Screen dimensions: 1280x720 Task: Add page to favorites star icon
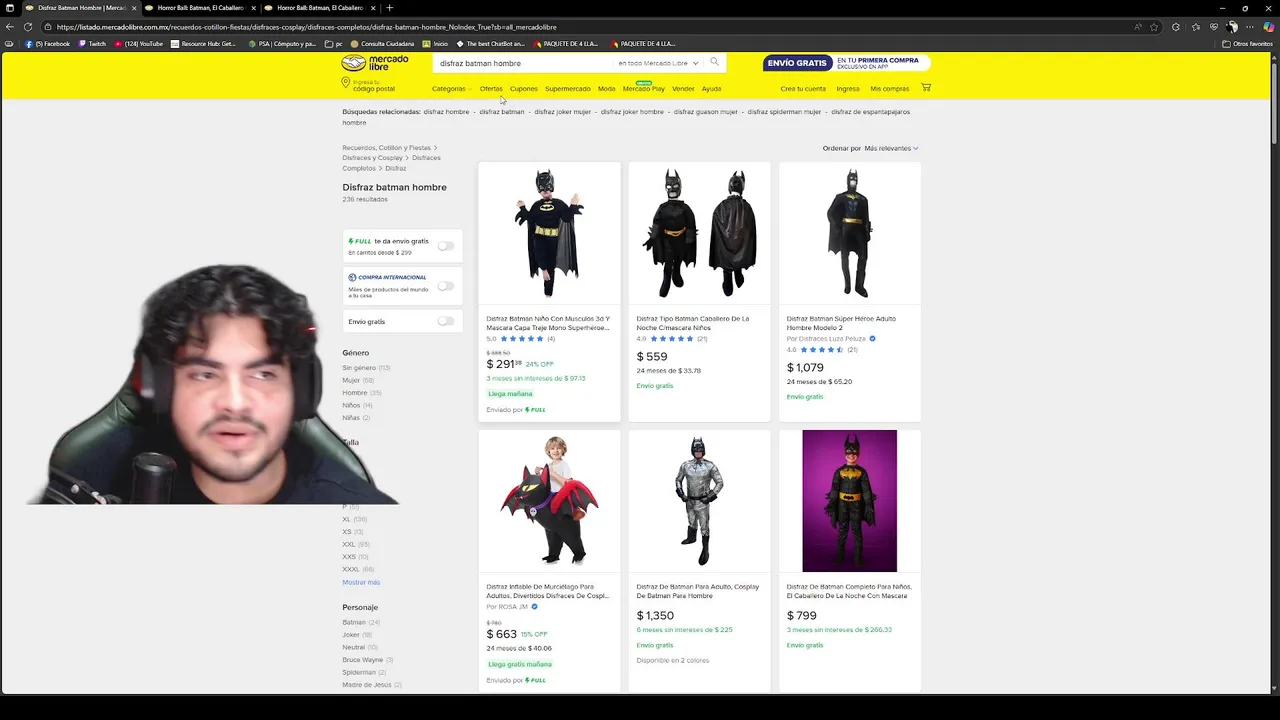1154,27
